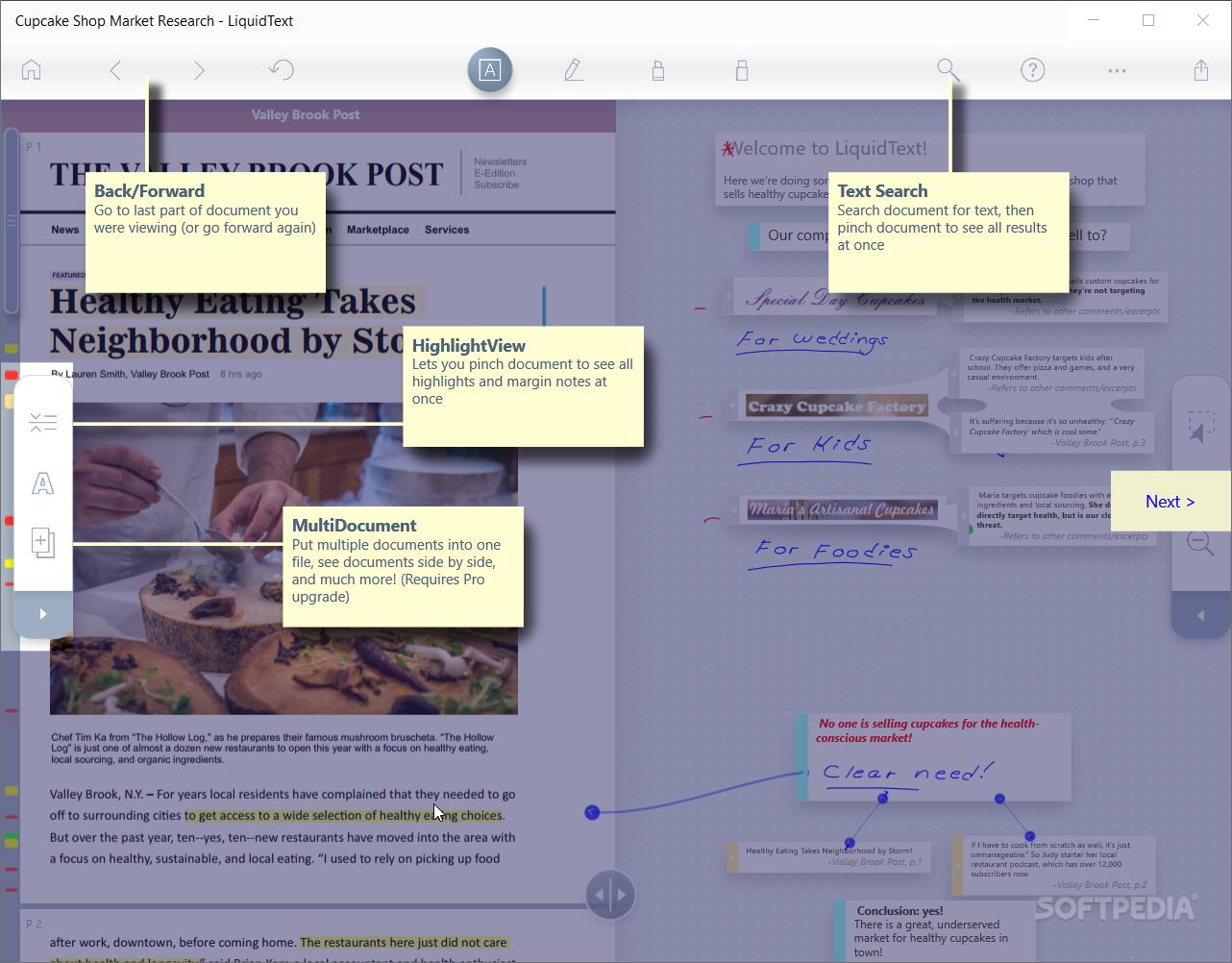Click the Marketplace menu item

pos(378,230)
